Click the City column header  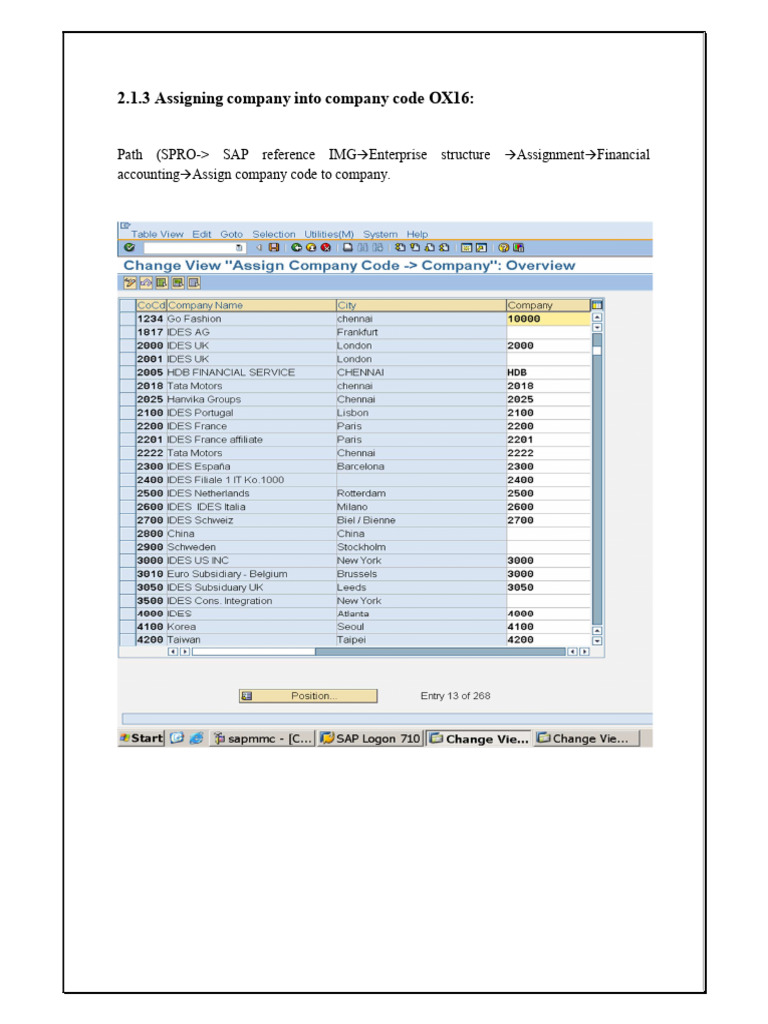tap(421, 305)
